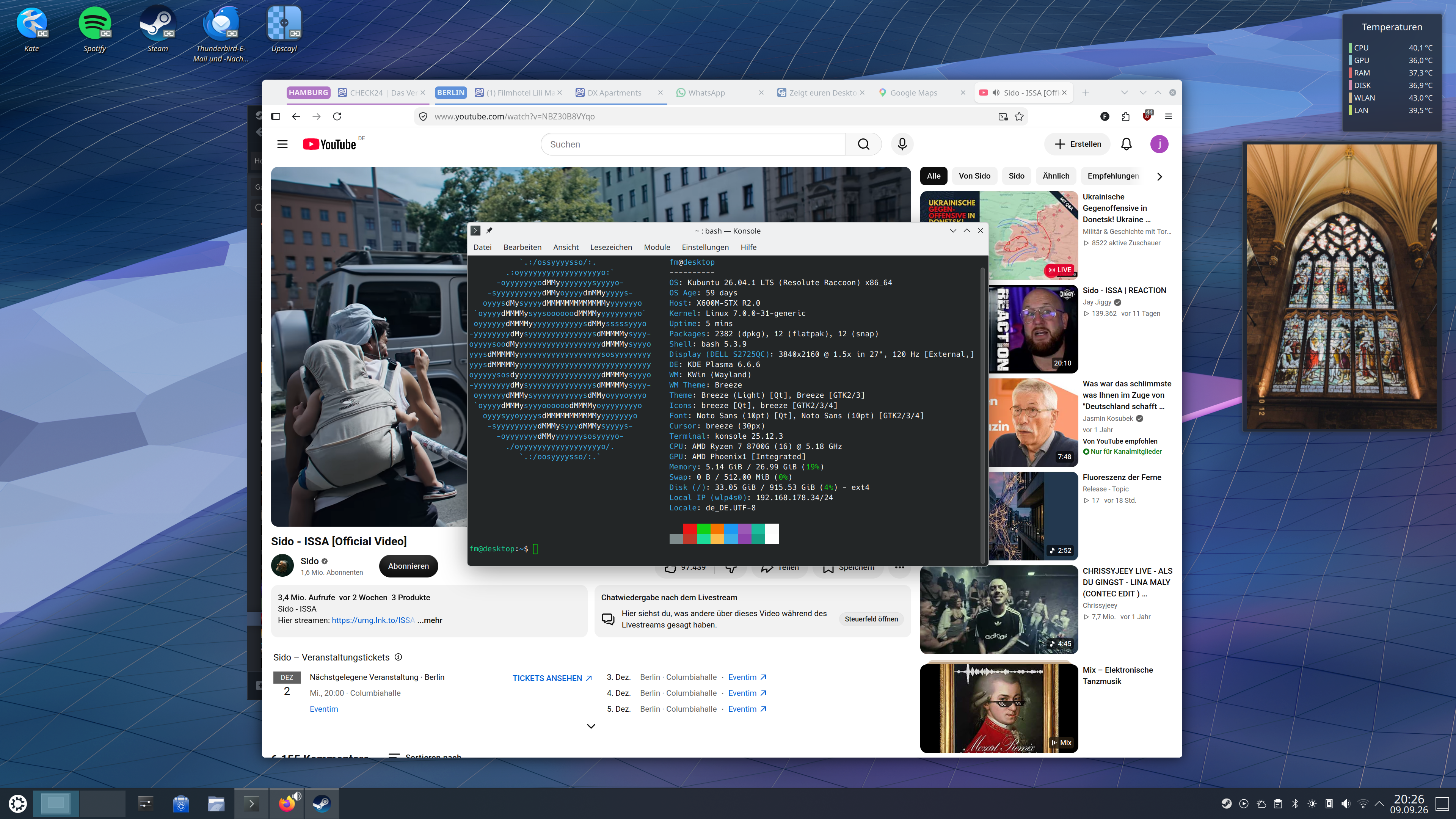1456x819 pixels.
Task: Open Dolphin file manager from taskbar
Action: click(216, 804)
